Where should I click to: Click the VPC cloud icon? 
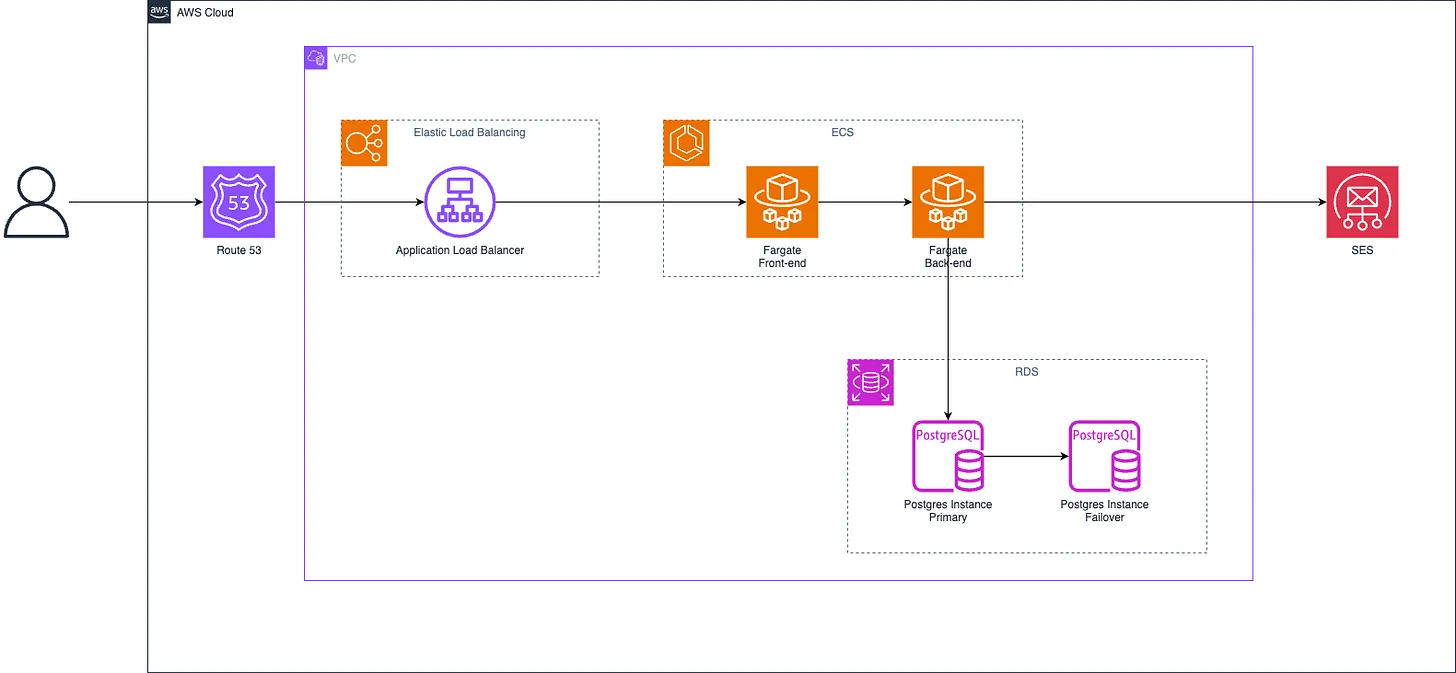coord(315,57)
